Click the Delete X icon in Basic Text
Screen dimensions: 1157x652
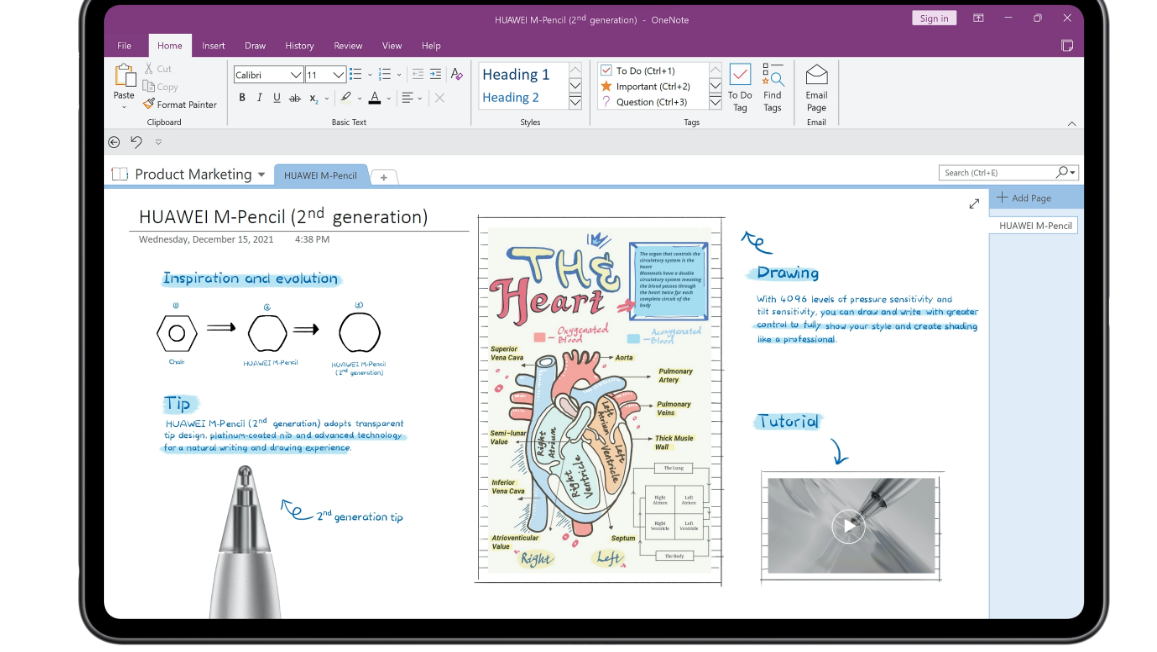[440, 98]
